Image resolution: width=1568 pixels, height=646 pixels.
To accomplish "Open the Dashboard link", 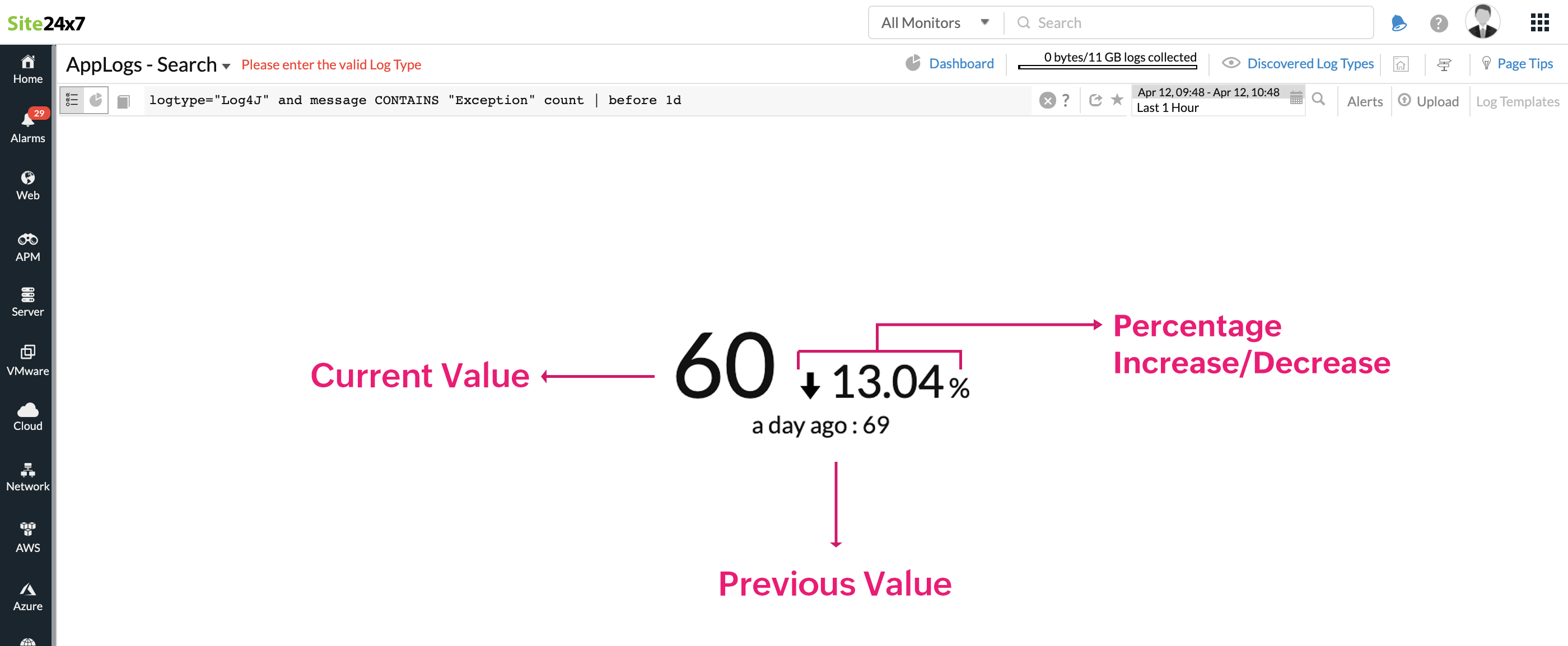I will point(961,63).
